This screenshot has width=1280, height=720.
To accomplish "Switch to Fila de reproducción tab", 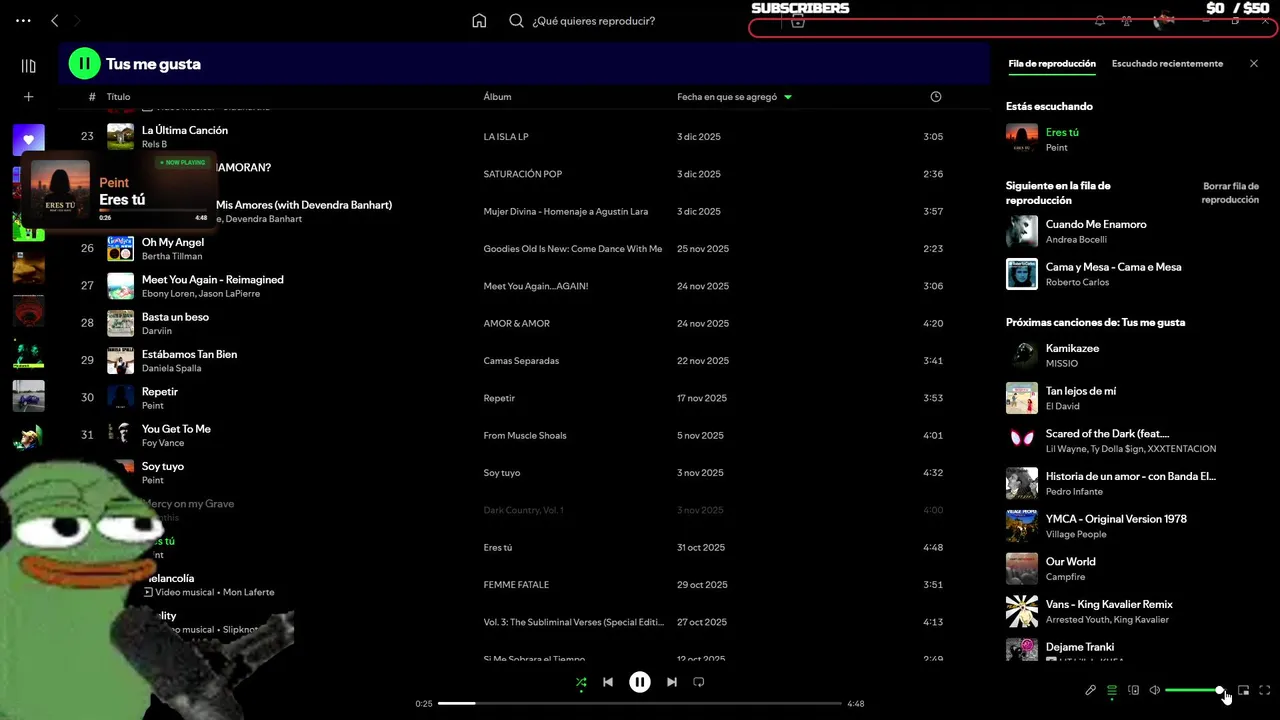I will [x=1052, y=63].
